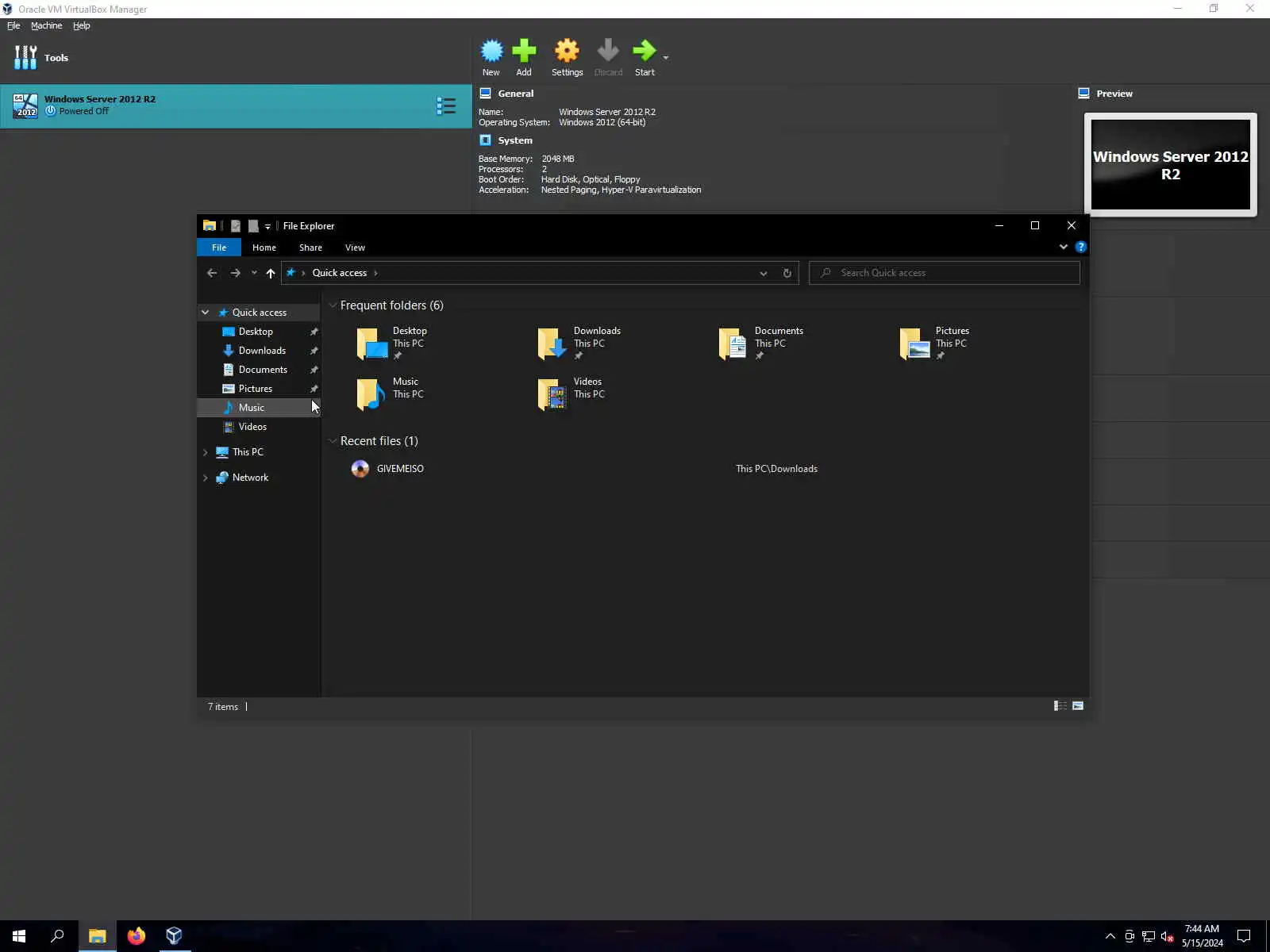The image size is (1270, 952).
Task: Select the Desktop frequent folder icon
Action: point(371,344)
